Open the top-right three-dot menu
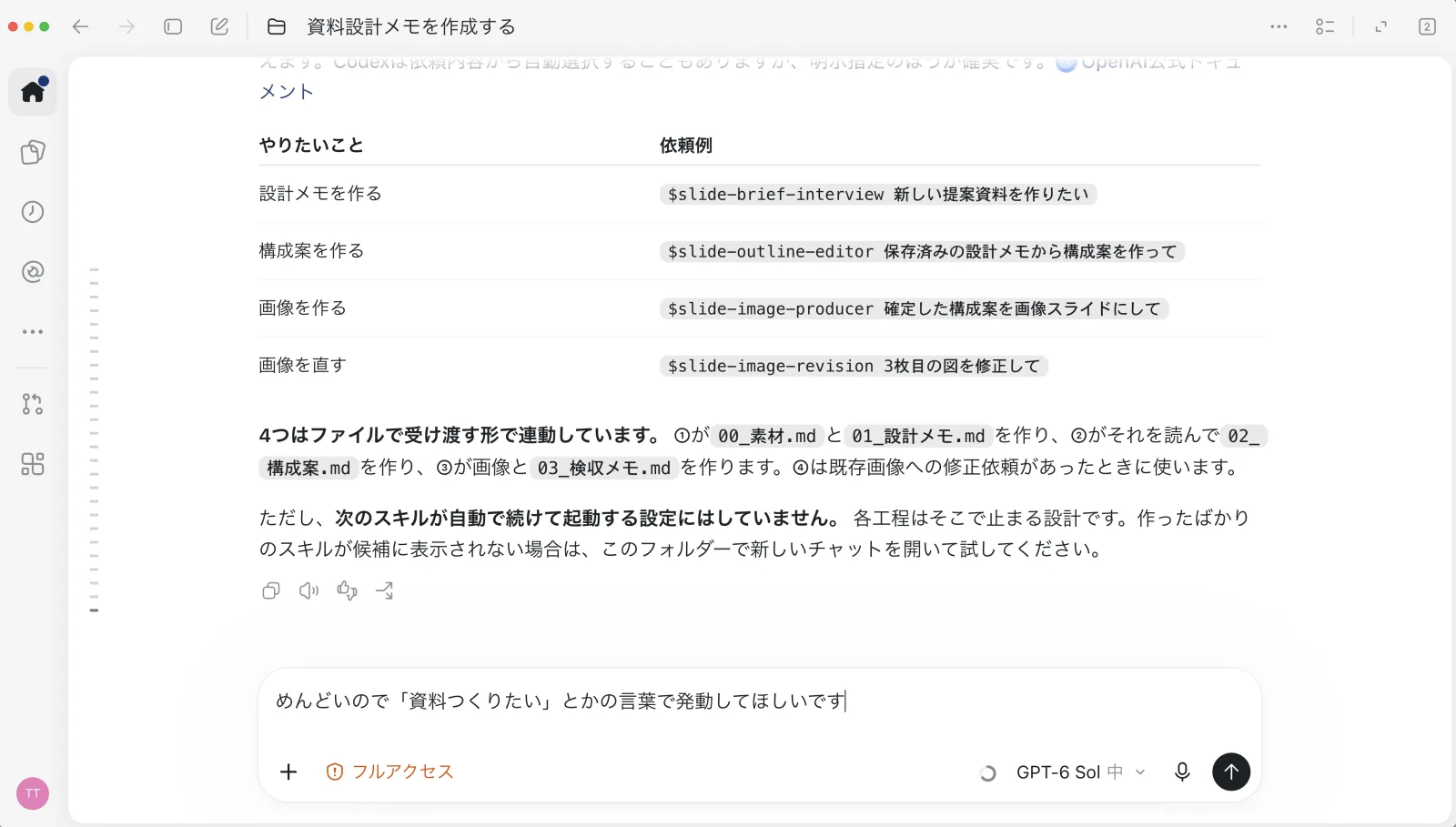This screenshot has height=827, width=1456. 1279,27
